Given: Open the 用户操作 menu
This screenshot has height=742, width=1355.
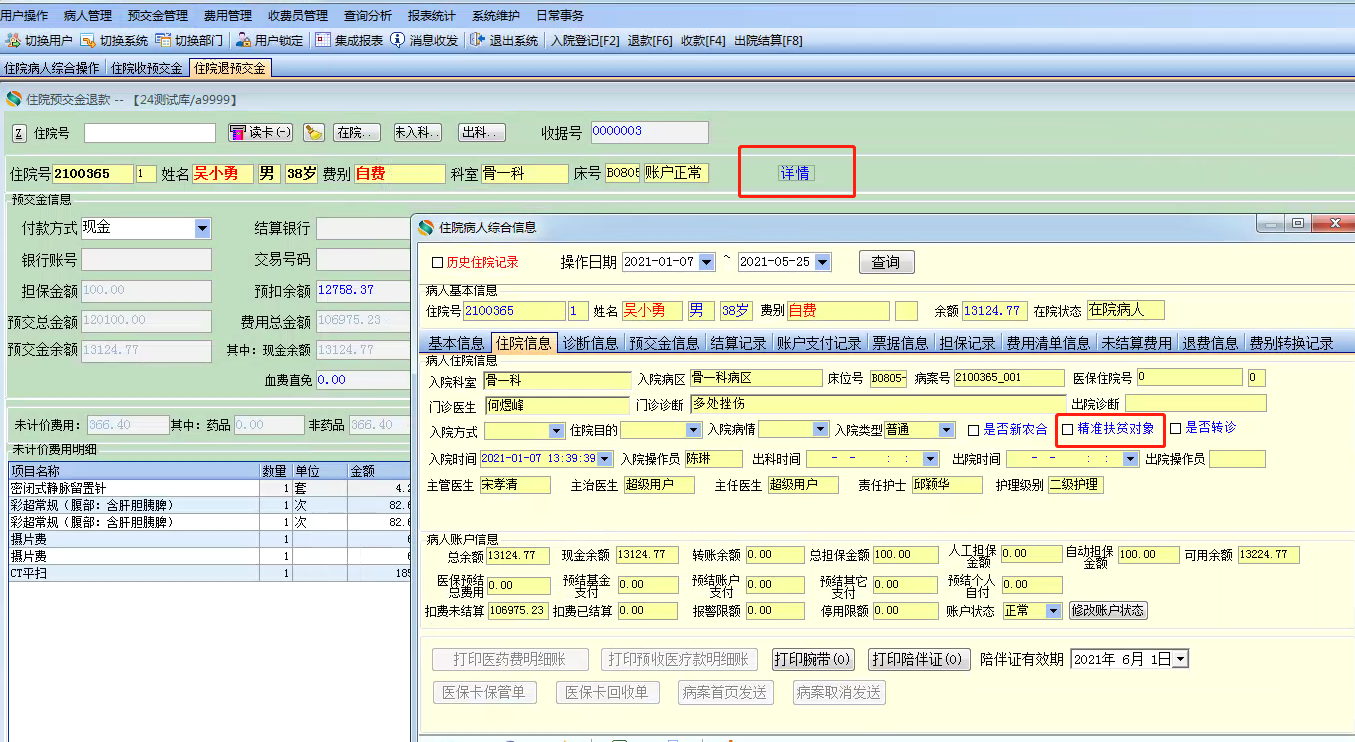Looking at the screenshot, I should point(23,16).
